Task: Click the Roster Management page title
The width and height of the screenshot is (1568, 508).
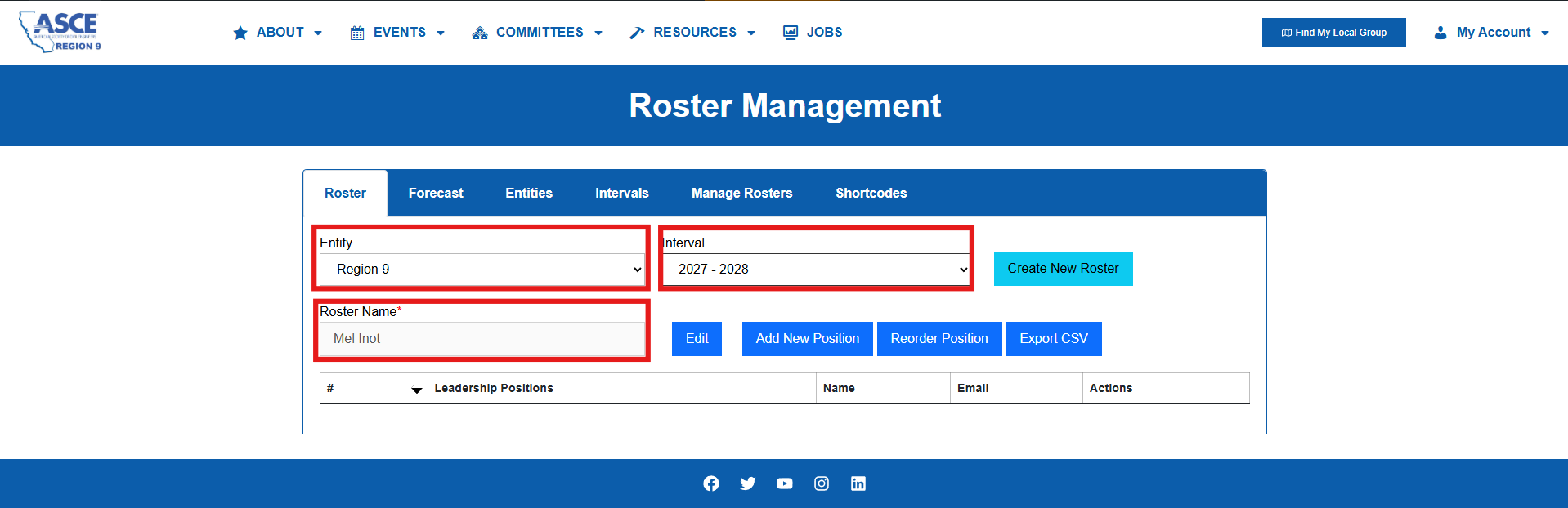Action: 785,105
